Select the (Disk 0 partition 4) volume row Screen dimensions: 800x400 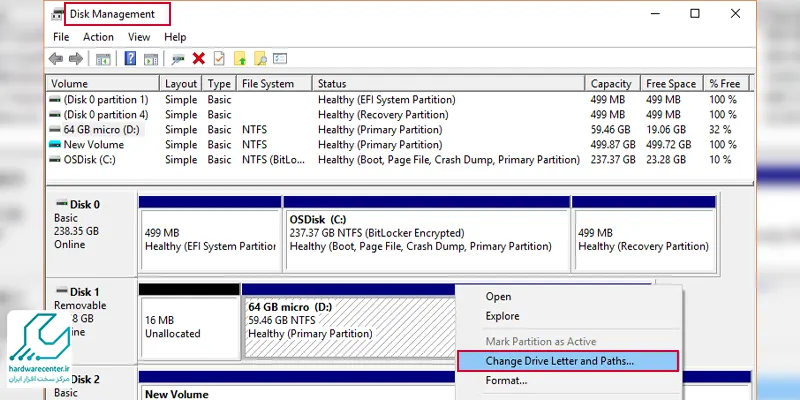[400, 115]
